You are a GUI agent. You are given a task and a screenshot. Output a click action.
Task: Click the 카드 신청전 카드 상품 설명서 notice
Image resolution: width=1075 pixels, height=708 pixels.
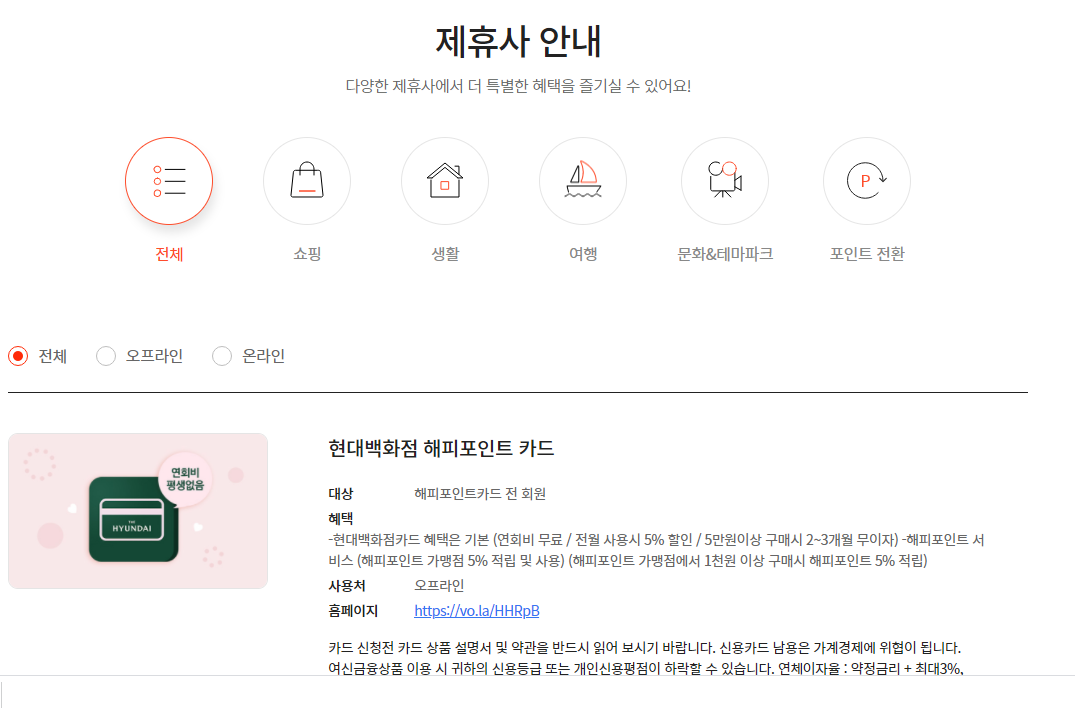pyautogui.click(x=646, y=658)
